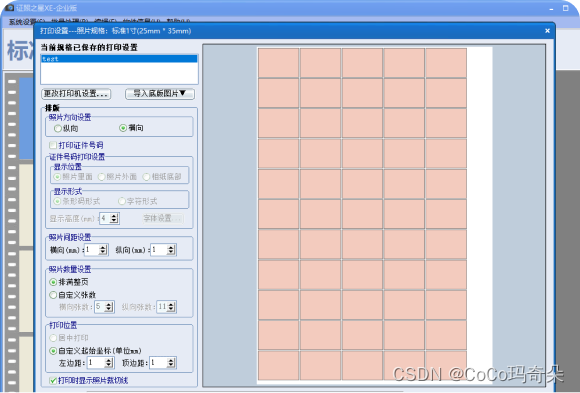Image resolution: width=580 pixels, height=393 pixels.
Task: Open the 系统设置 menu in main window
Action: click(x=26, y=21)
